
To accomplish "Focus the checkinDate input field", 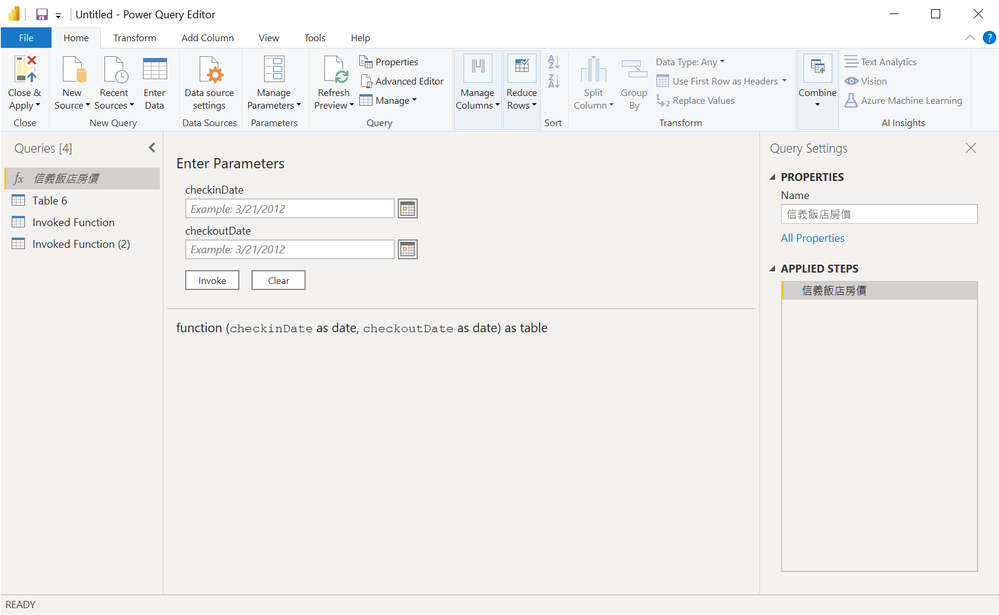I will (x=290, y=208).
